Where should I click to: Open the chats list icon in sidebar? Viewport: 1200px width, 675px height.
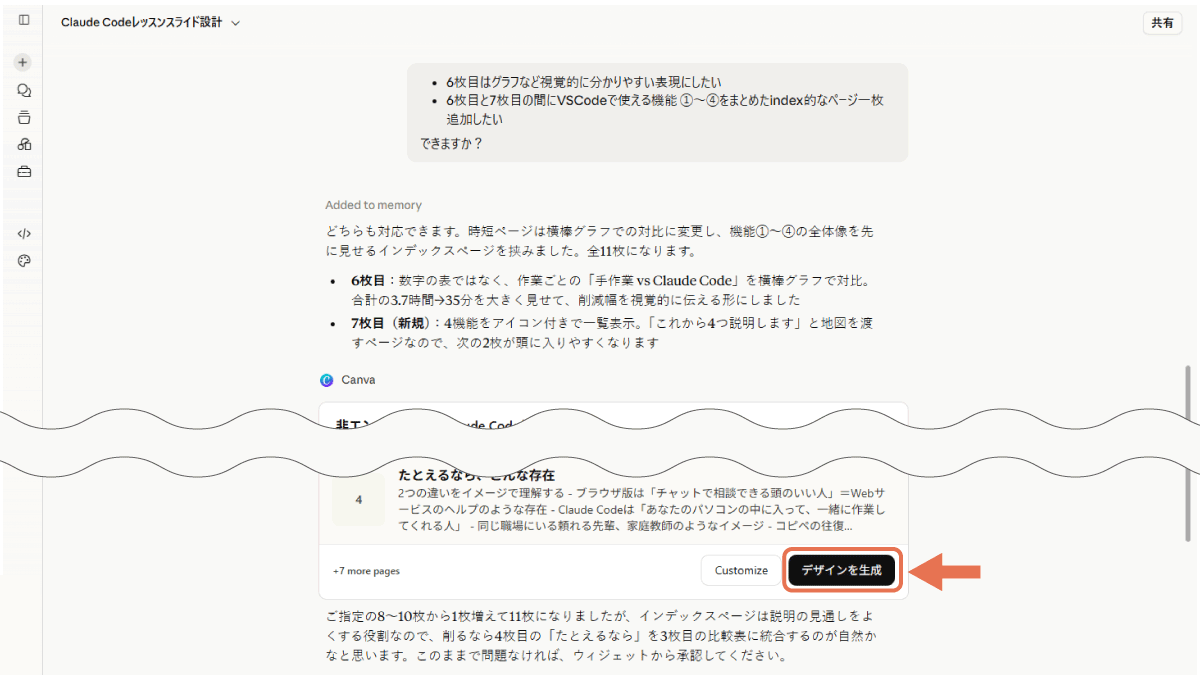pyautogui.click(x=24, y=90)
